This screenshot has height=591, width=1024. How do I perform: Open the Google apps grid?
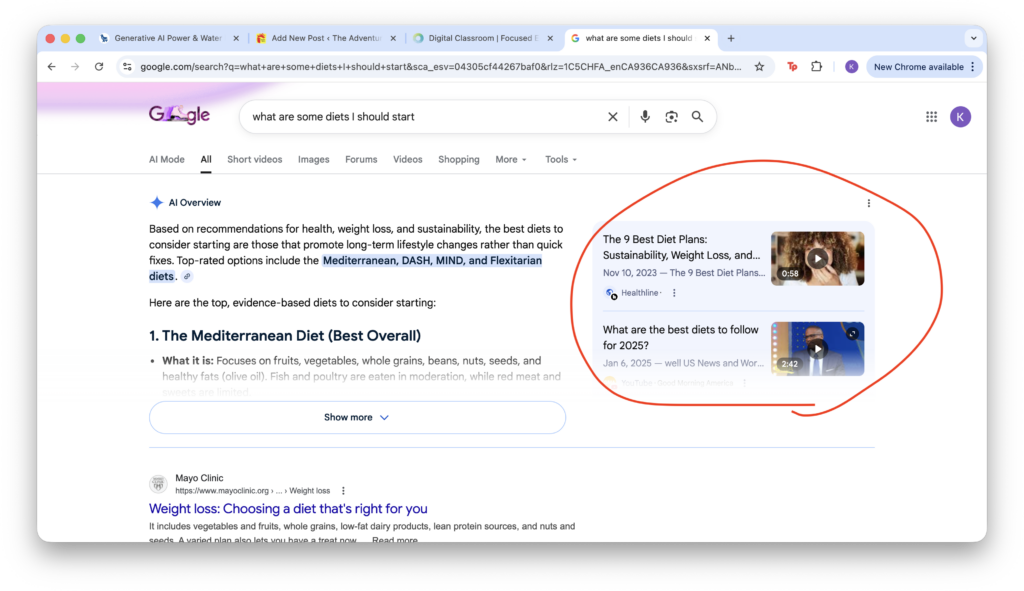tap(931, 117)
